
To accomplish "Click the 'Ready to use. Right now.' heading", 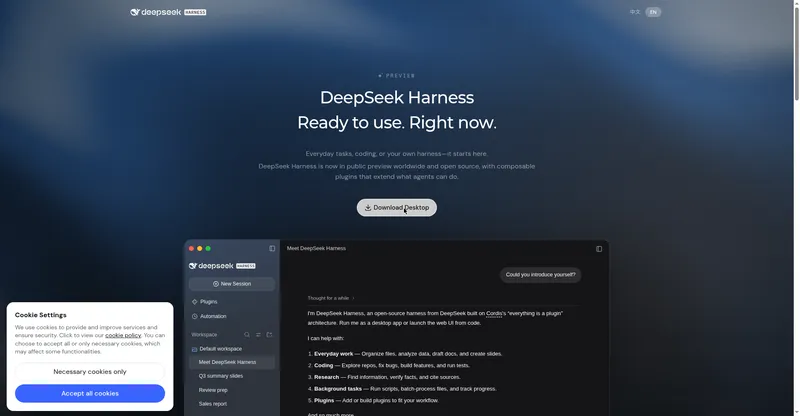I will pyautogui.click(x=397, y=123).
